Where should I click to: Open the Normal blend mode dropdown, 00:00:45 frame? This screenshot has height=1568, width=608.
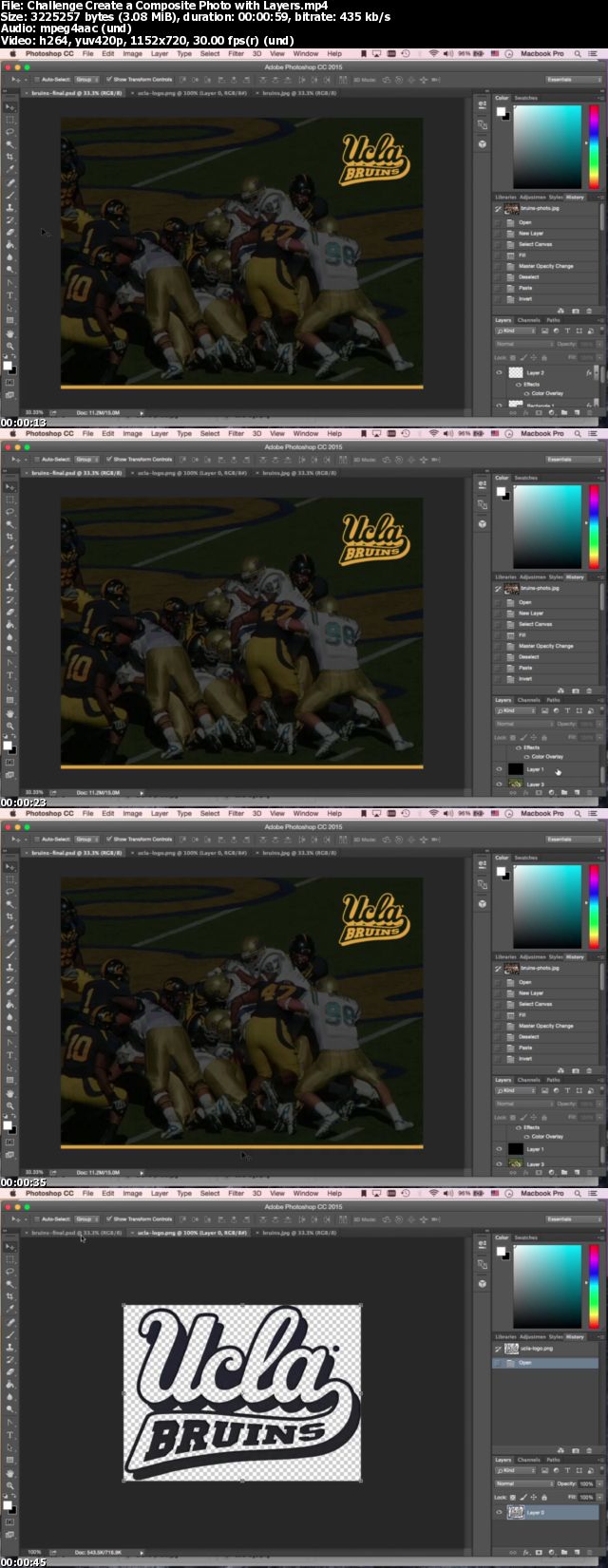coord(523,1483)
